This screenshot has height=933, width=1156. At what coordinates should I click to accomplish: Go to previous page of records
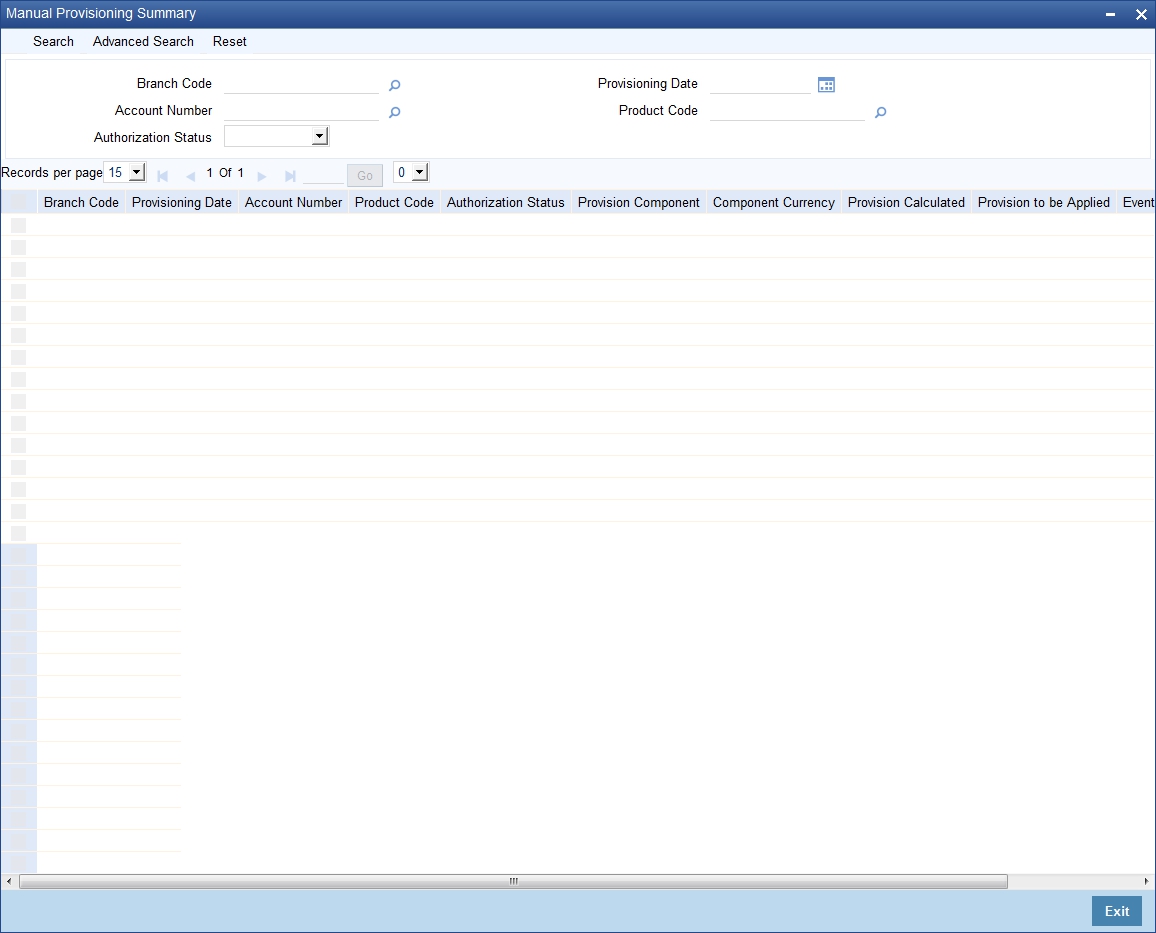click(190, 175)
